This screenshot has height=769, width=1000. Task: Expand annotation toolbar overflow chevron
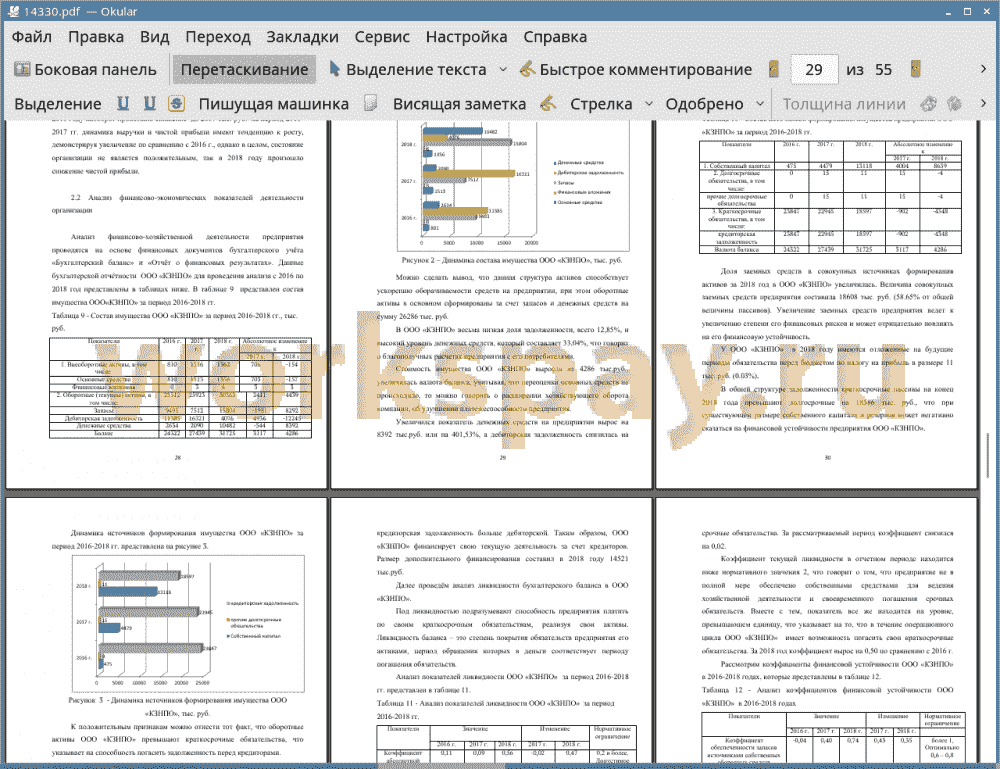point(983,103)
